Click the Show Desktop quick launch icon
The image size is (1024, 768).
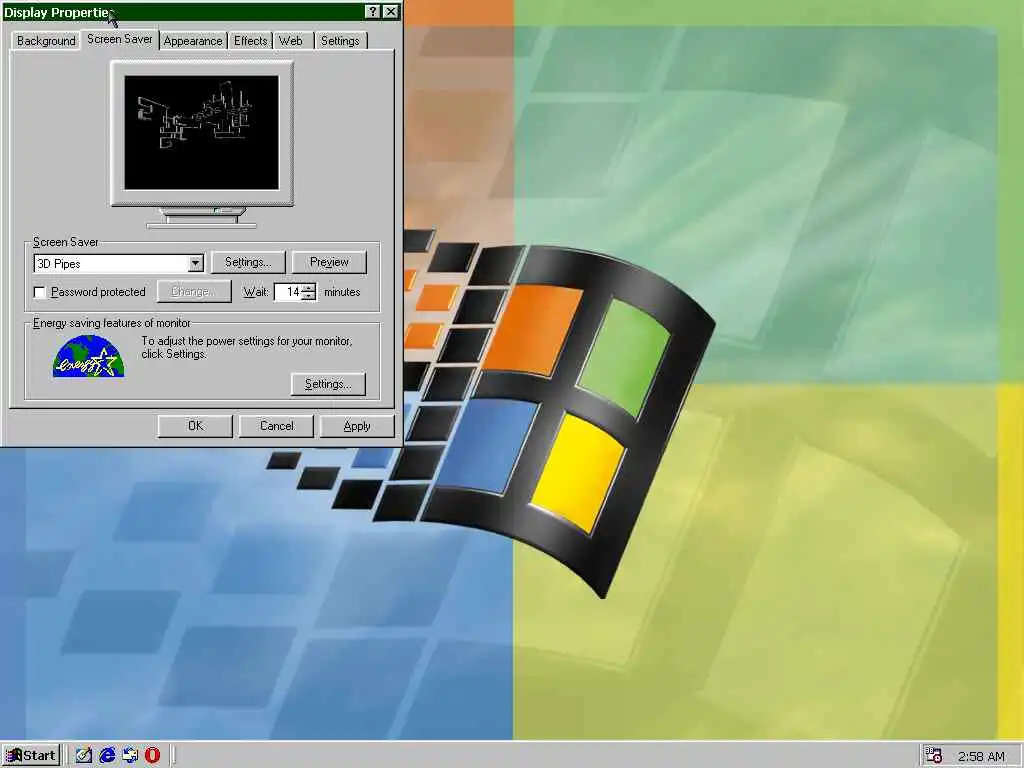(84, 756)
